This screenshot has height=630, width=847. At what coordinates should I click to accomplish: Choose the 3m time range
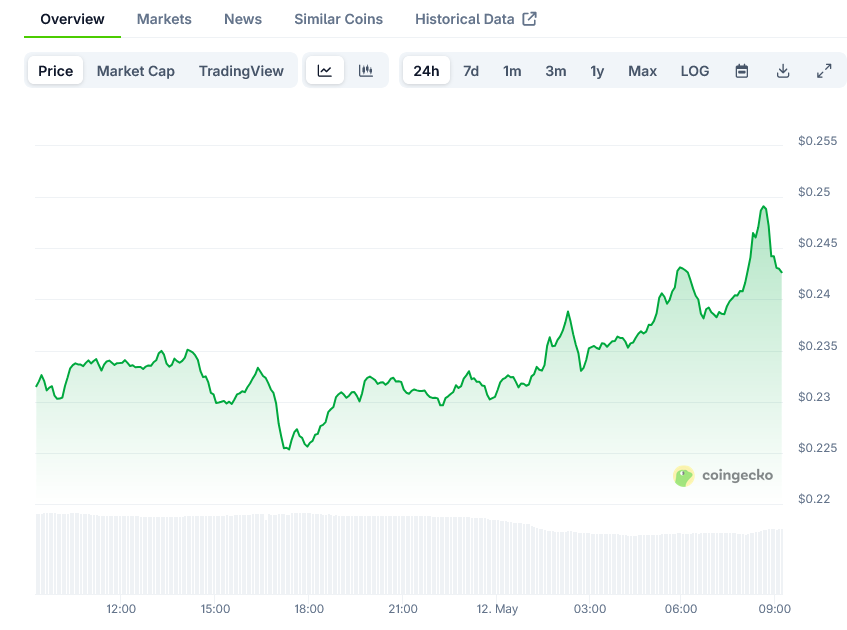click(556, 71)
